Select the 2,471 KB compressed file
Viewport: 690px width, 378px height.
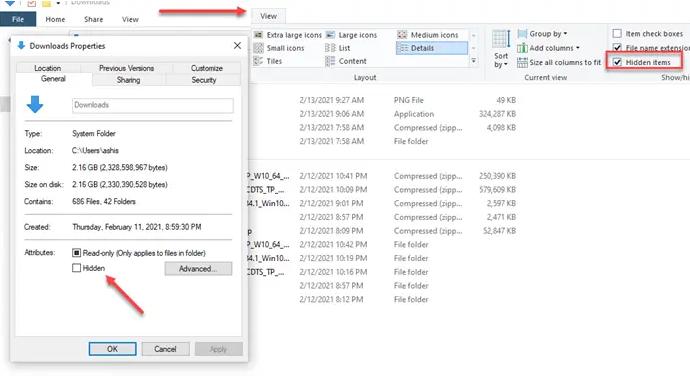(383, 217)
